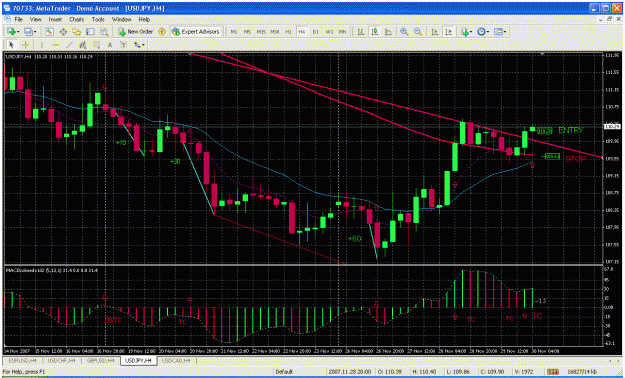Screen dimensions: 625x378
Task: Switch to the USDCAD,H4 chart tab
Action: (177, 360)
